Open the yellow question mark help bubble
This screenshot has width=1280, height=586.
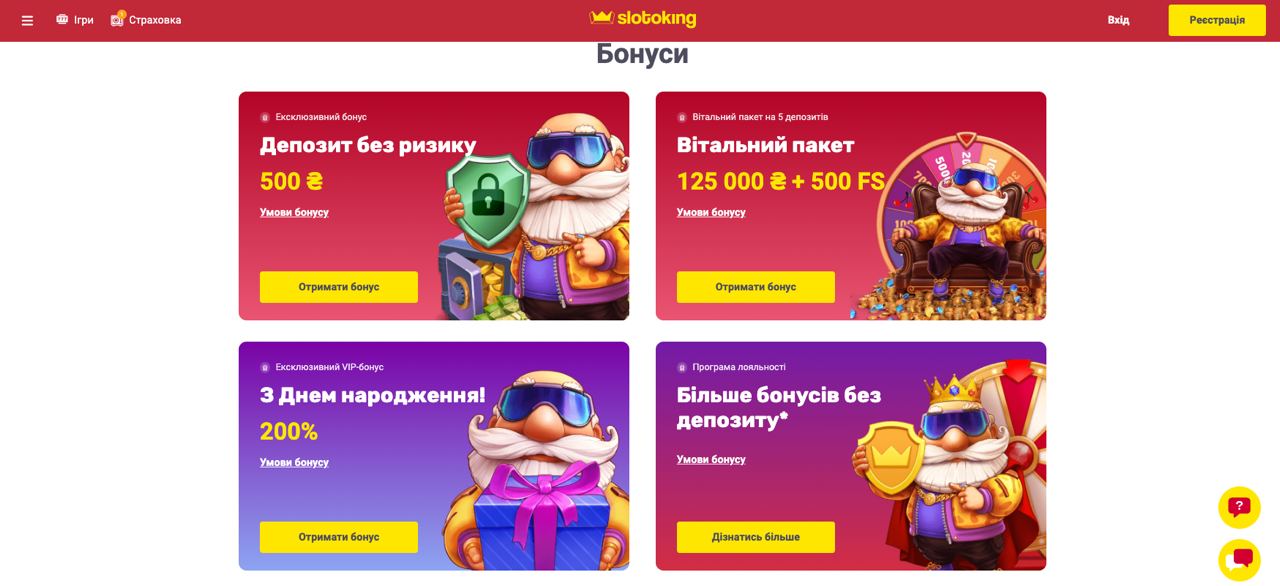(x=1239, y=507)
